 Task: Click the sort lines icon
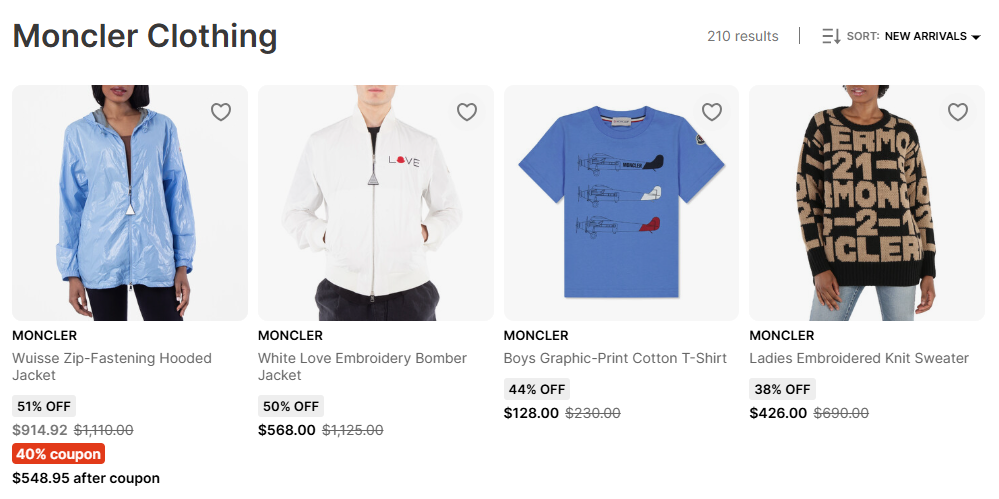[x=831, y=37]
